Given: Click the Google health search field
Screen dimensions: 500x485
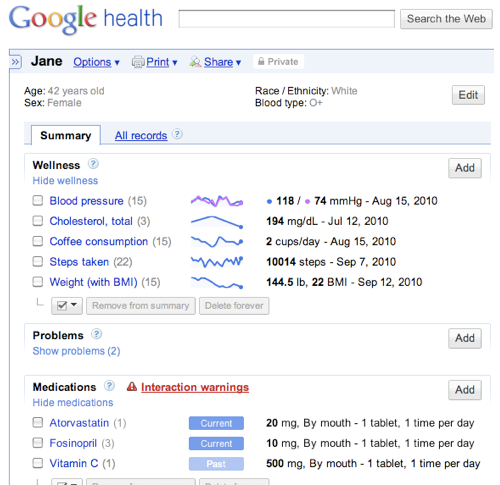Looking at the screenshot, I should pos(287,19).
